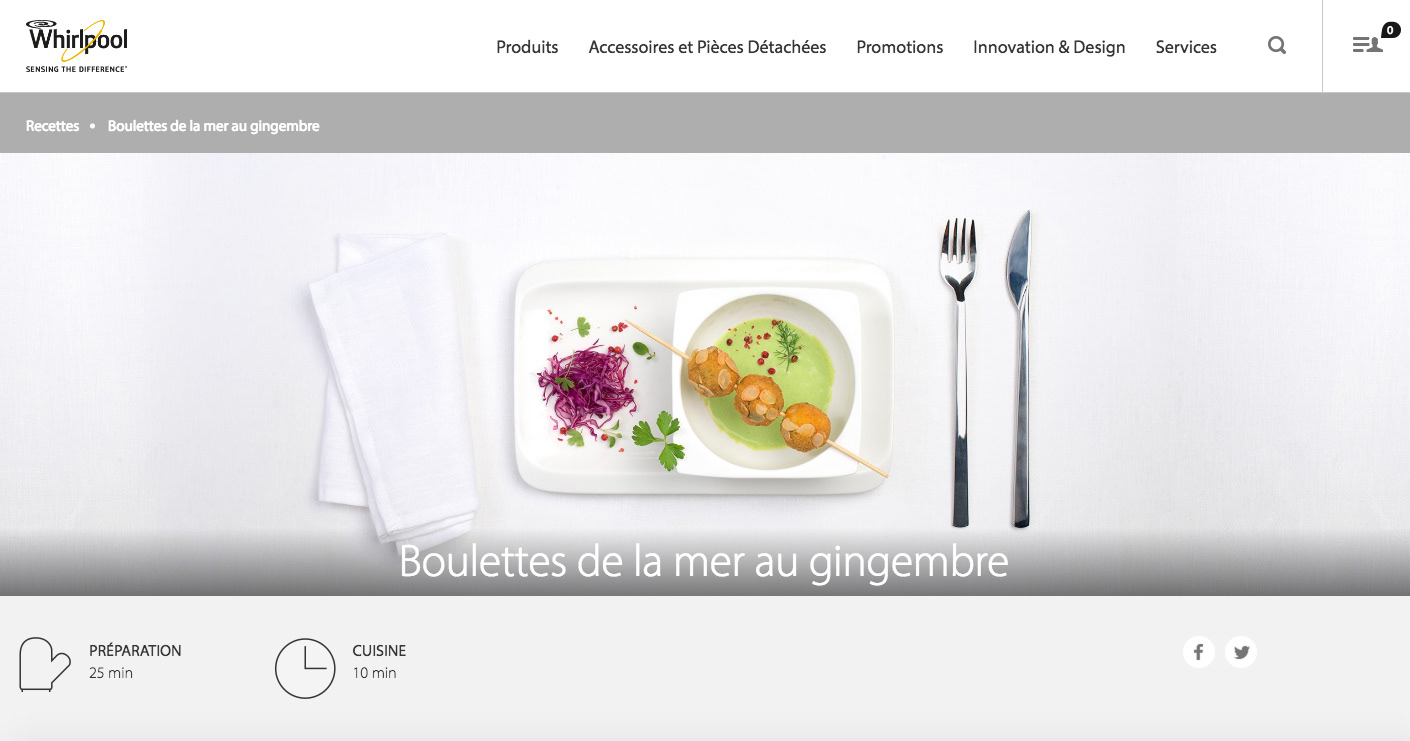
Task: Click the Préparation 25 min label
Action: click(x=135, y=661)
